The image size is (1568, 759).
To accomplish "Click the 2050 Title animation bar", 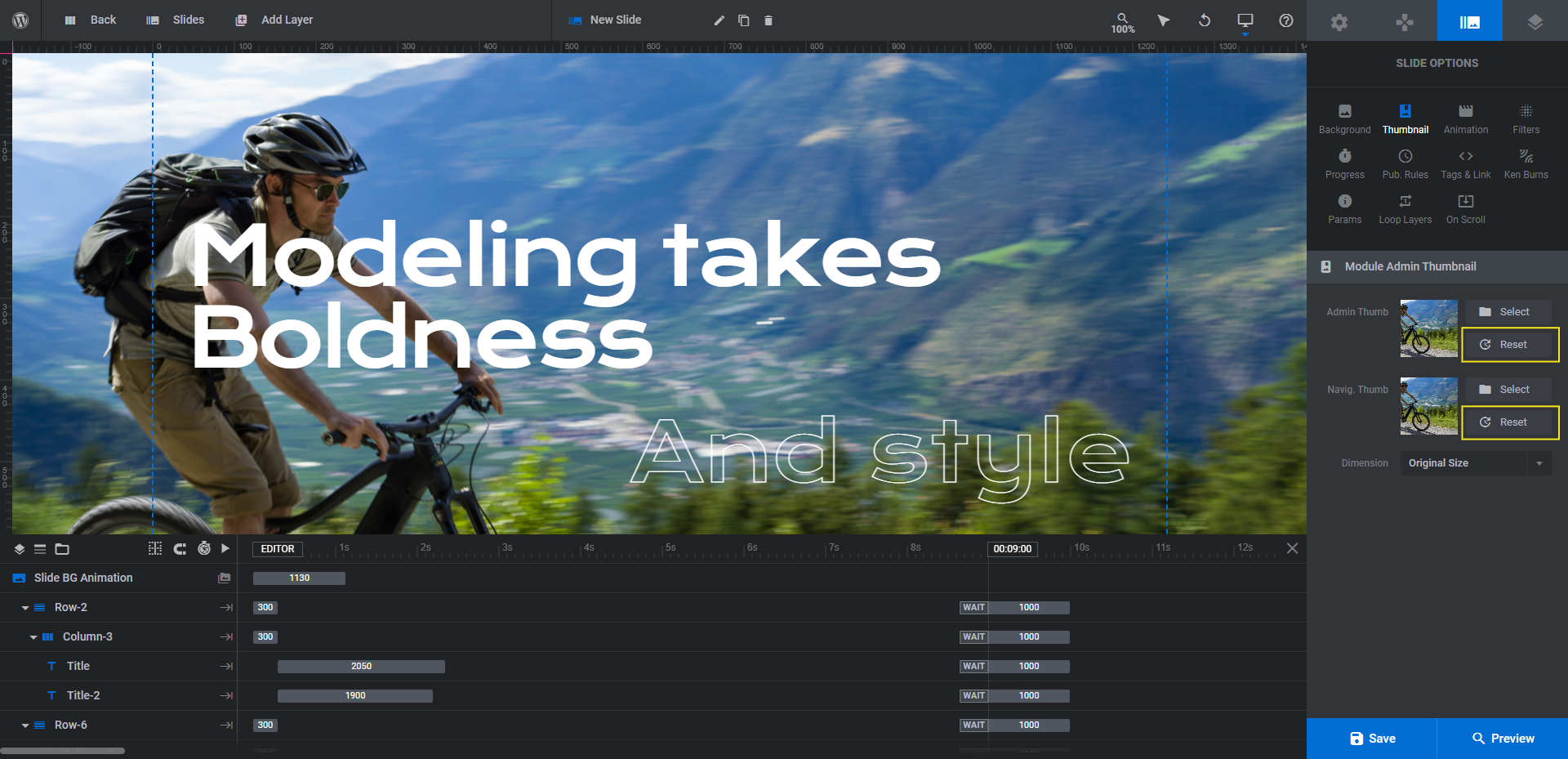I will tap(361, 667).
